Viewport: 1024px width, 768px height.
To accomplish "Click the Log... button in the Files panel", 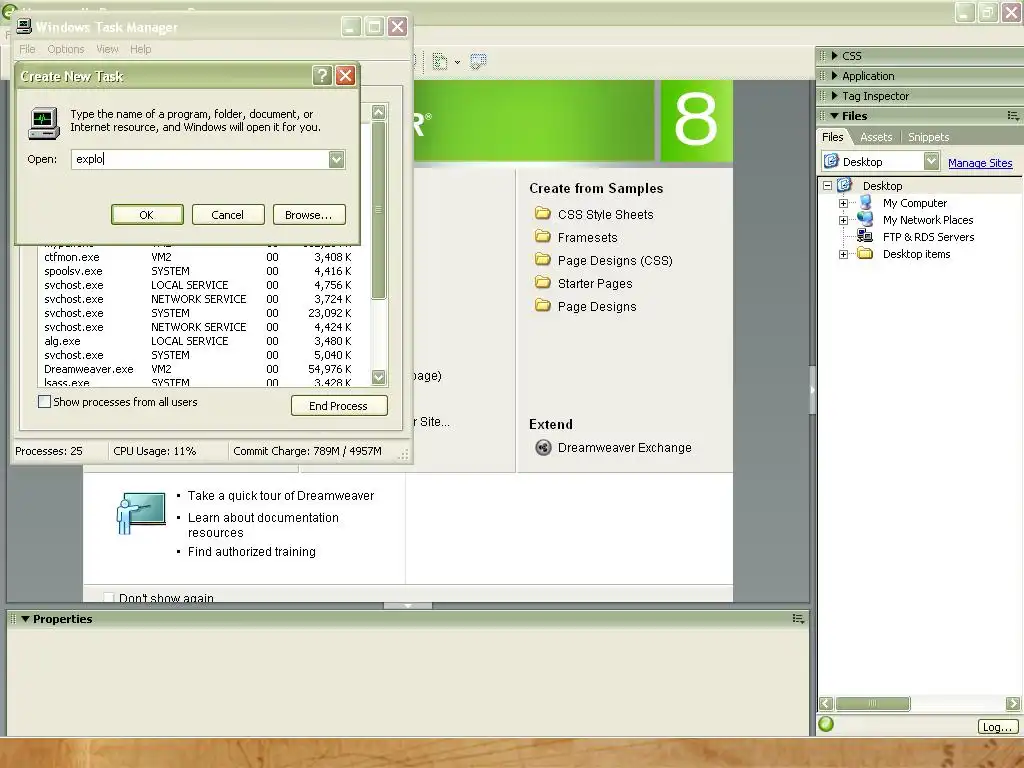I will click(x=998, y=726).
